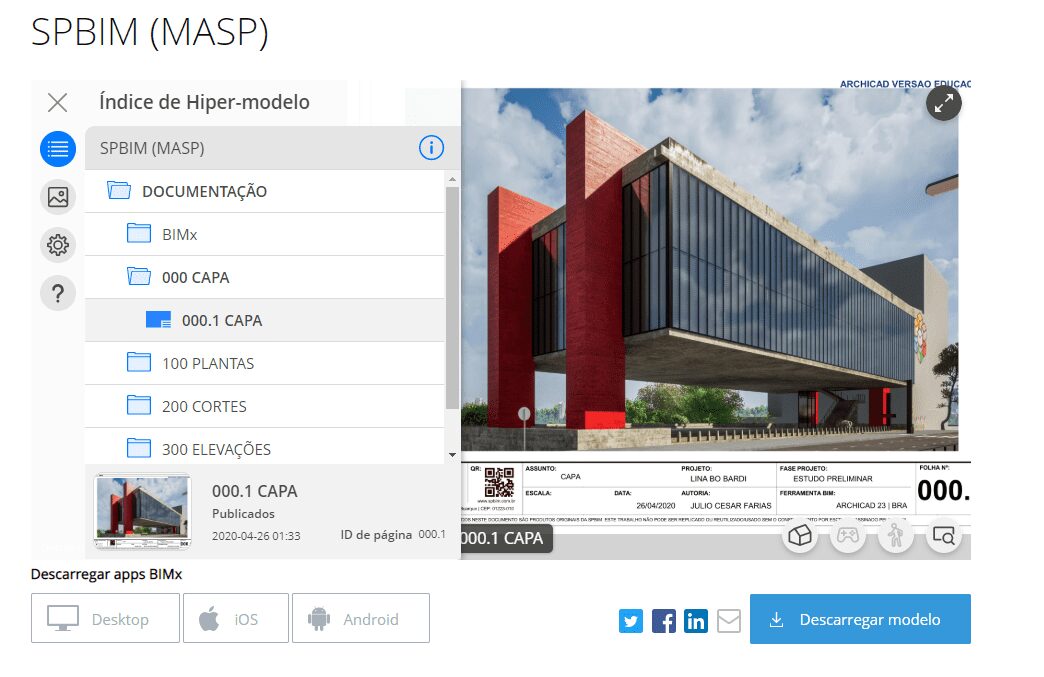Viewport: 1044px width, 677px height.
Task: Open info for SPBIM (MASP)
Action: (431, 147)
